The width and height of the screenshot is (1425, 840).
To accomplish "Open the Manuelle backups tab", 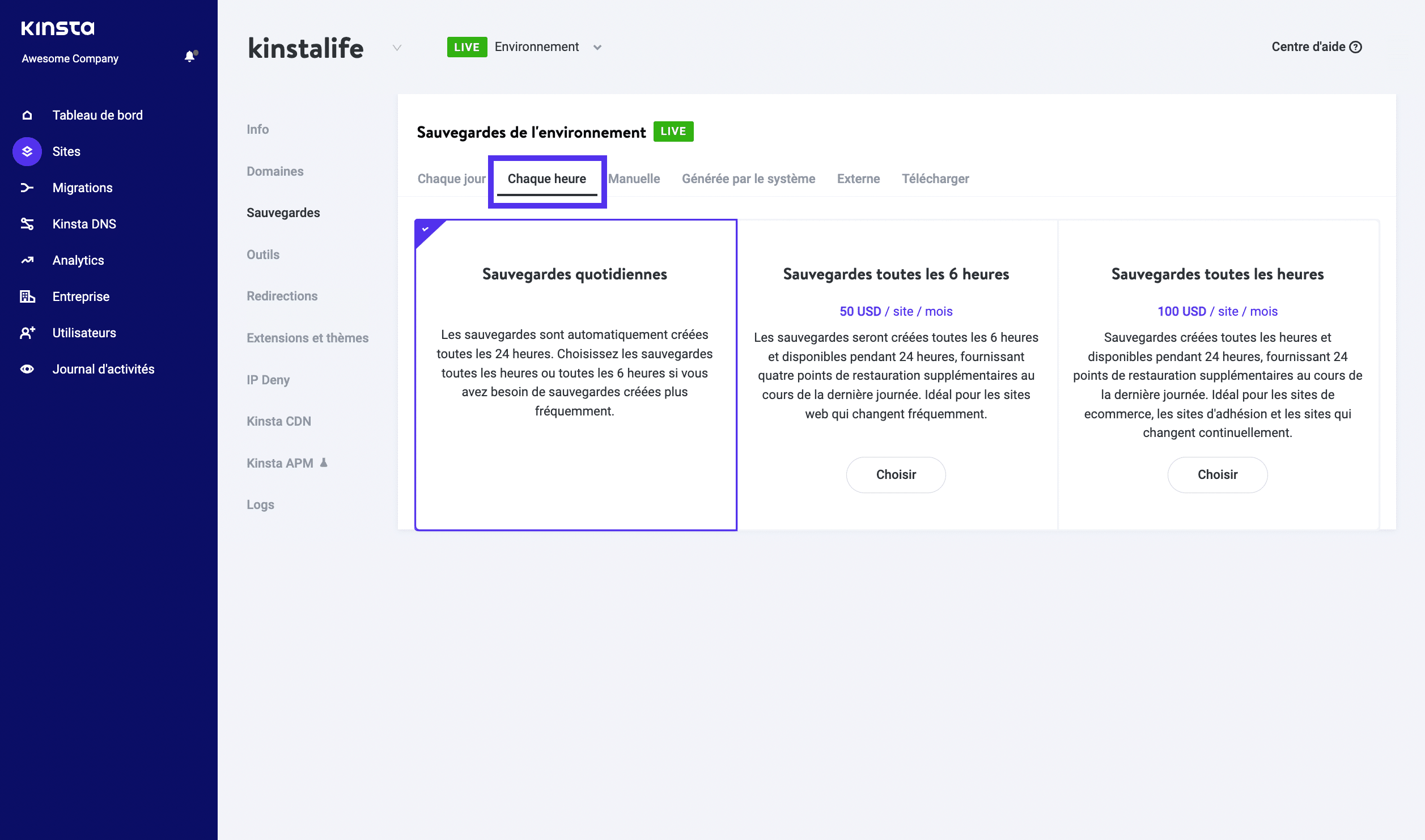I will (x=635, y=179).
